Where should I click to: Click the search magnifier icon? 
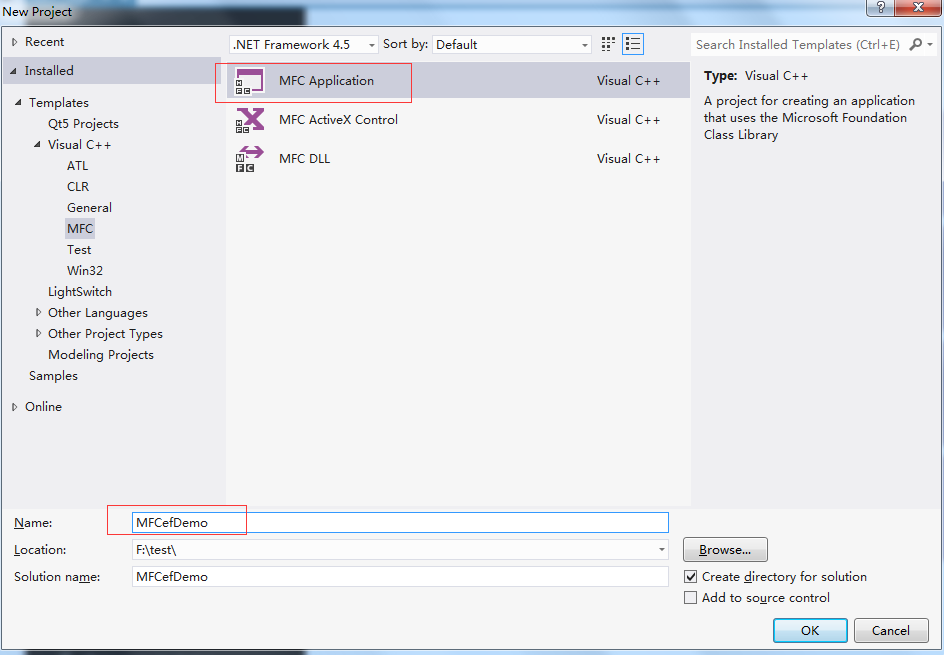(916, 44)
